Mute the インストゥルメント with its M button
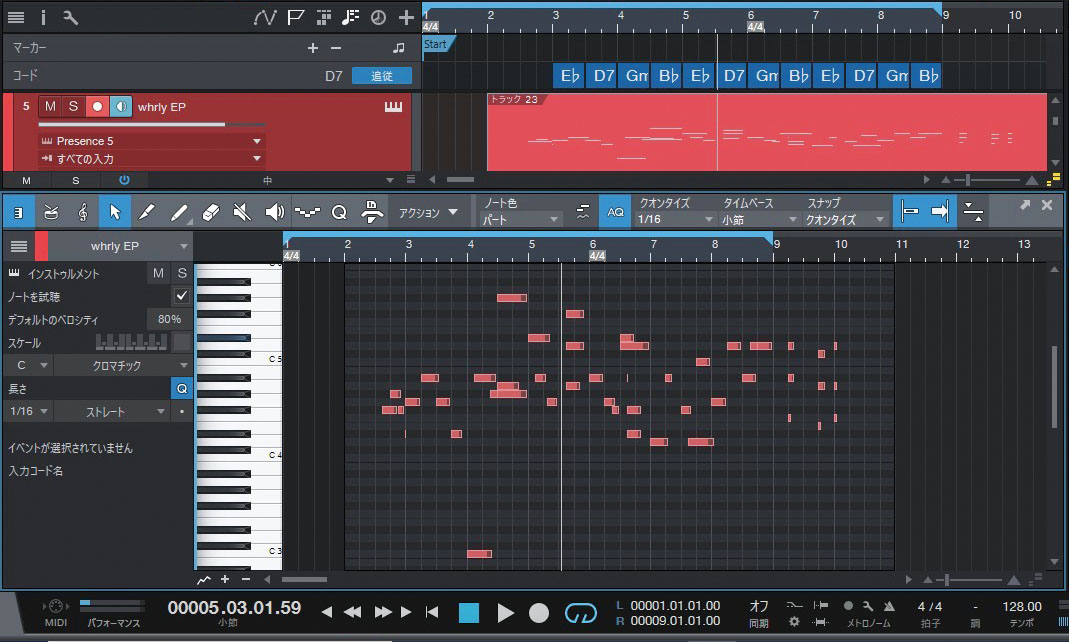Viewport: 1069px width, 642px height. pyautogui.click(x=158, y=273)
